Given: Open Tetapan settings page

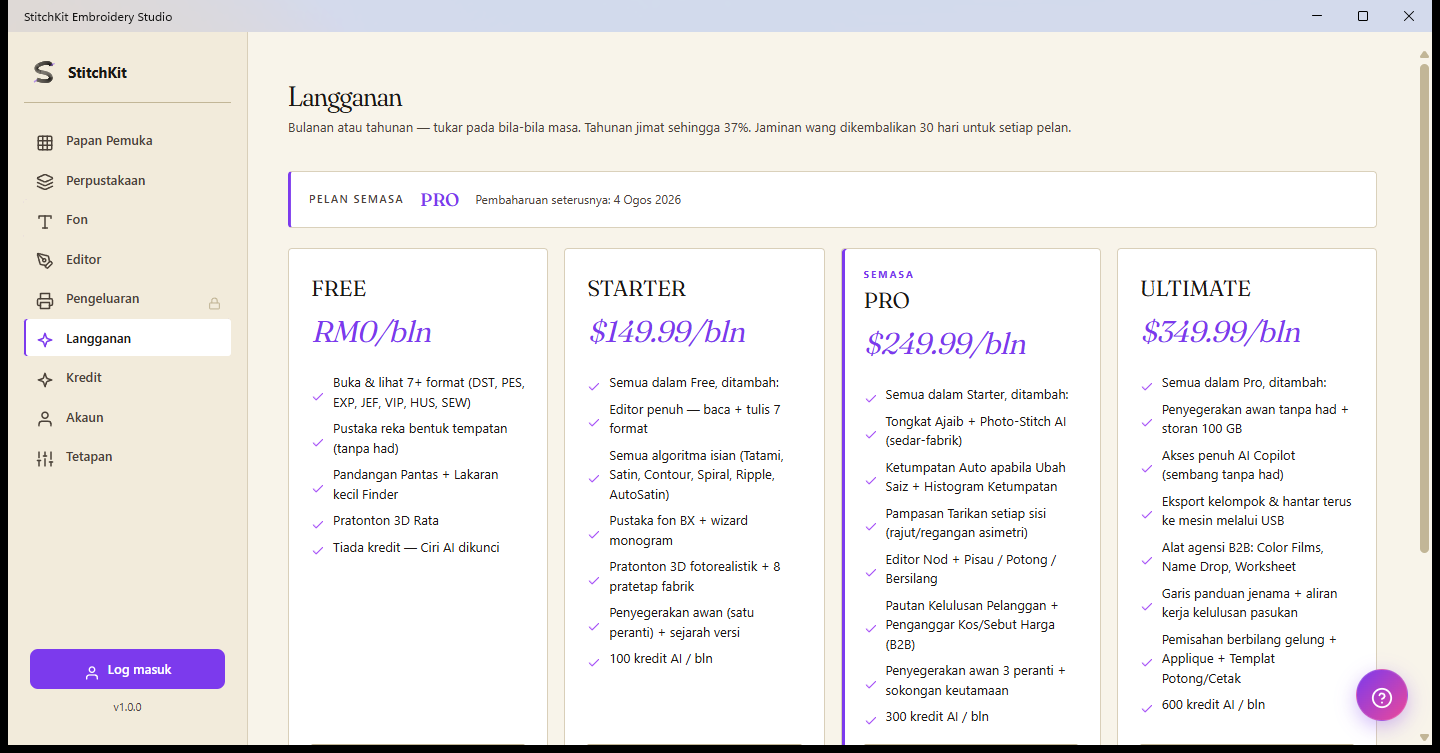Looking at the screenshot, I should click(128, 457).
